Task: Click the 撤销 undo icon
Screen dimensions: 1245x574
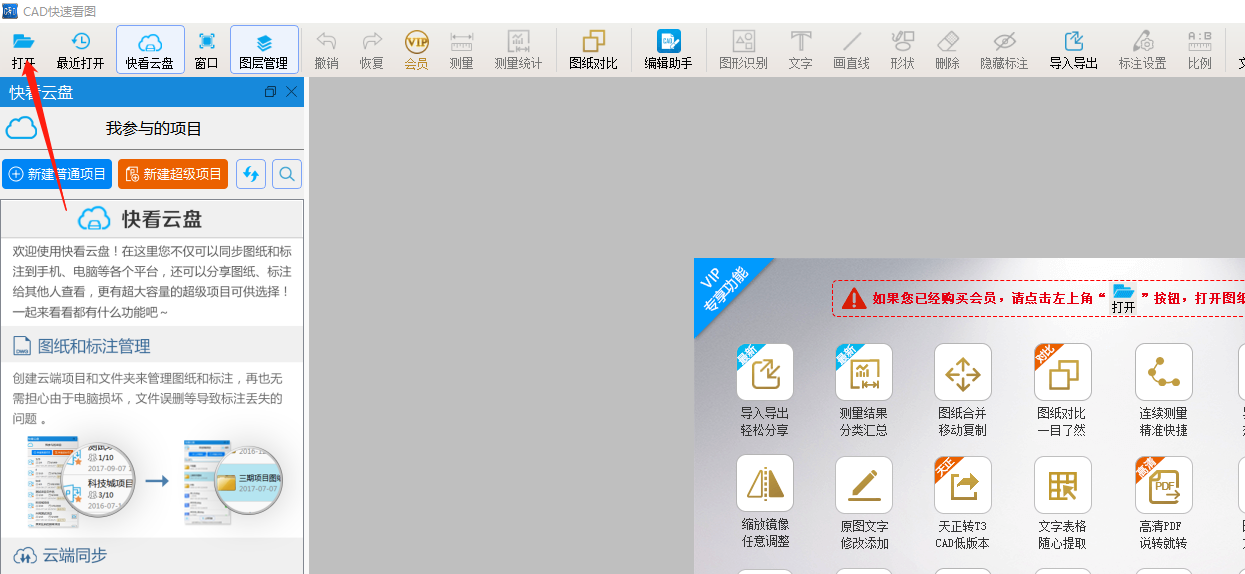Action: [326, 41]
